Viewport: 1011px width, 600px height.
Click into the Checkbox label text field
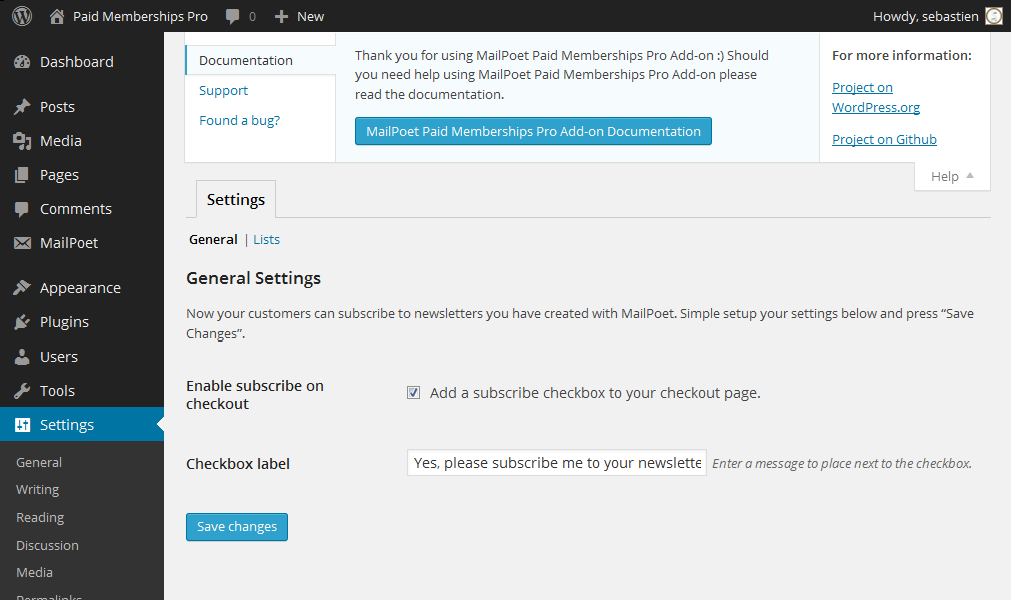coord(556,463)
